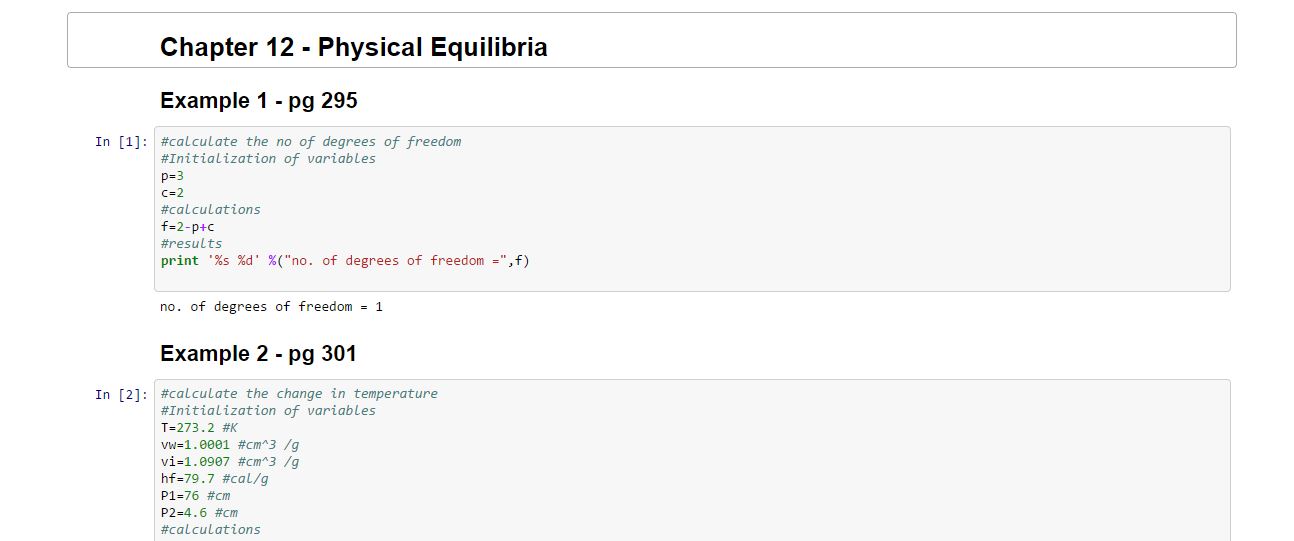Select the Example 1 - pg 295 heading
The height and width of the screenshot is (541, 1294).
click(258, 101)
